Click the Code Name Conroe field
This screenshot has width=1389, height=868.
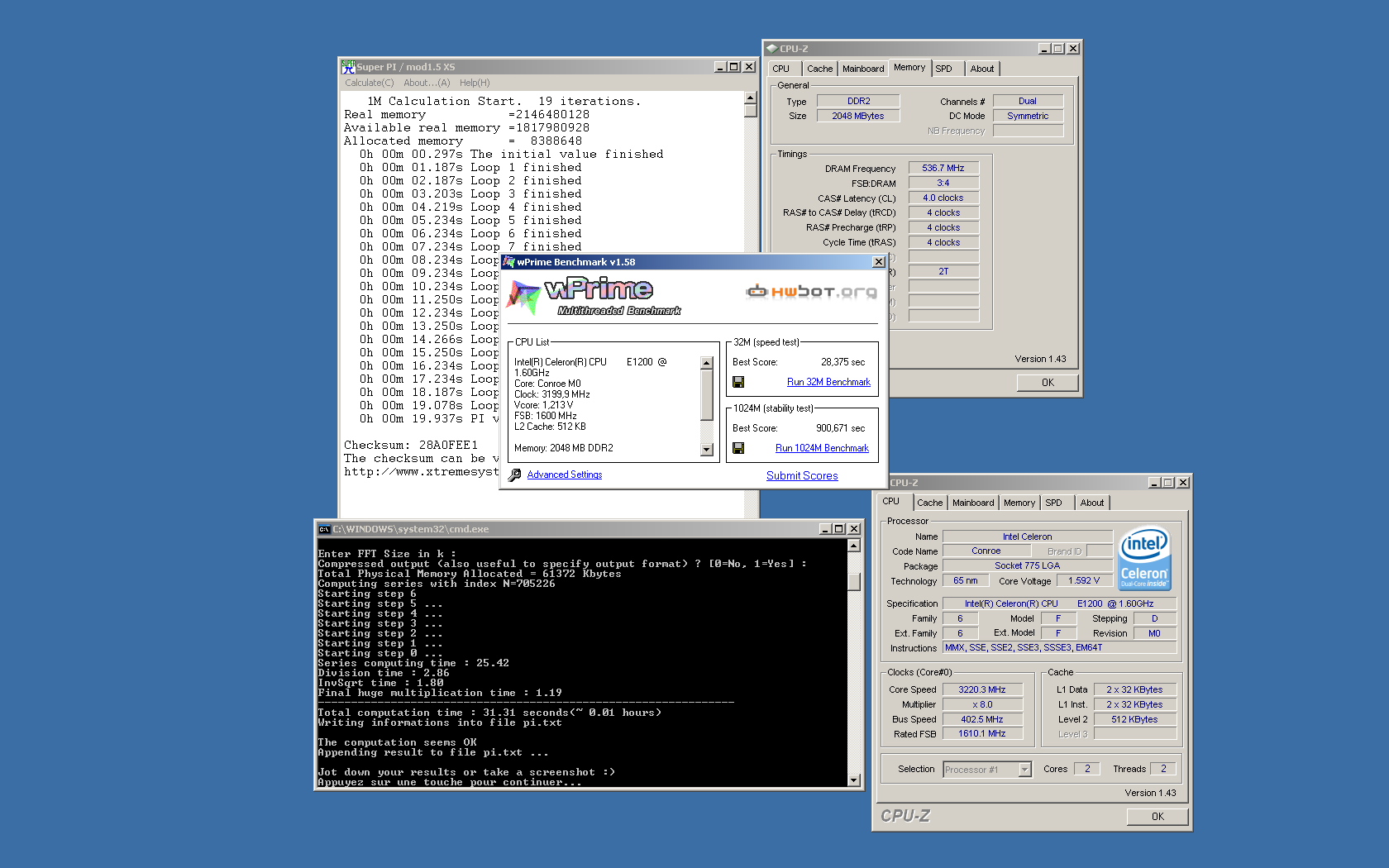[x=986, y=551]
